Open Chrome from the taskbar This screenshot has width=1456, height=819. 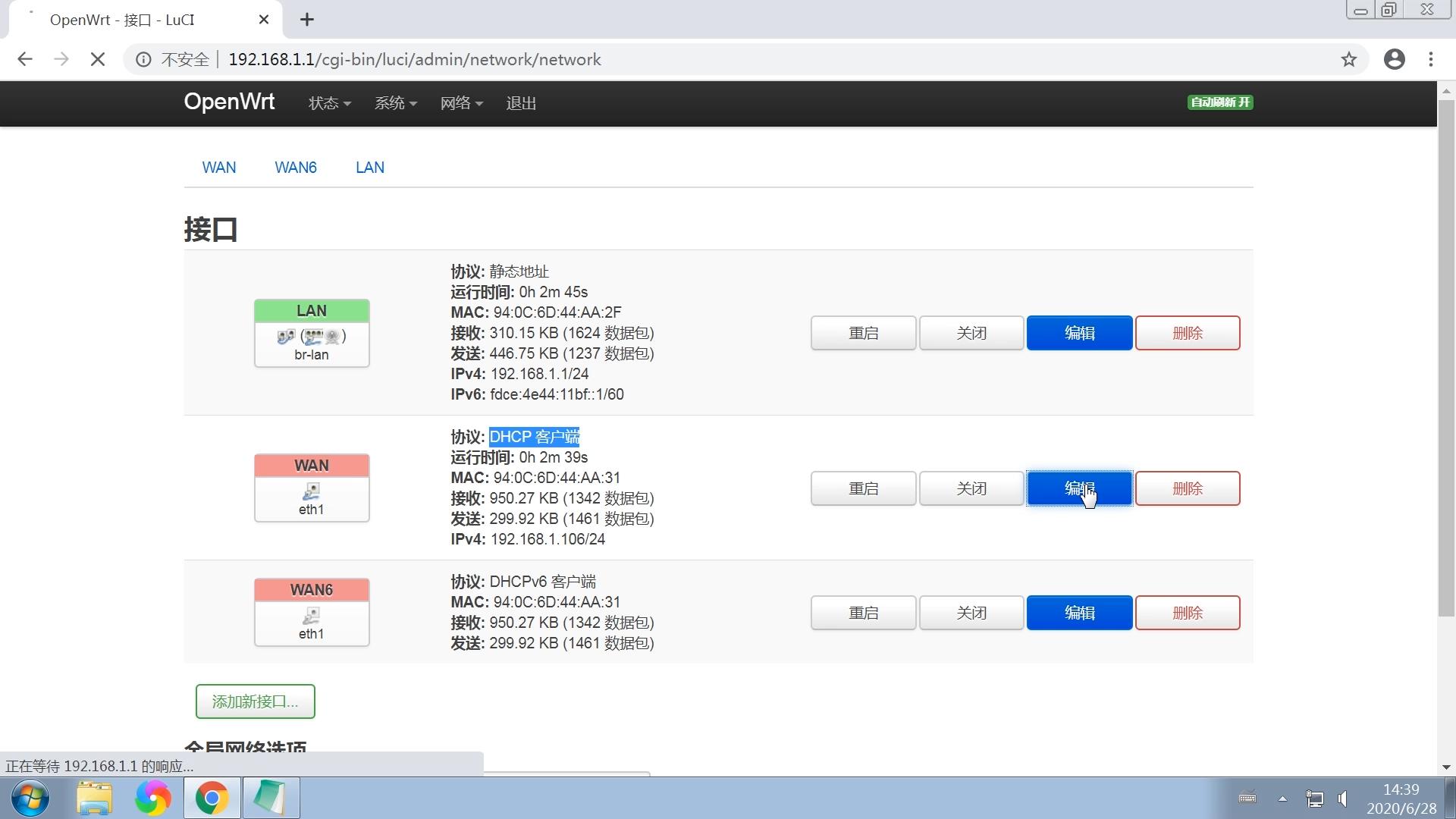pyautogui.click(x=212, y=798)
